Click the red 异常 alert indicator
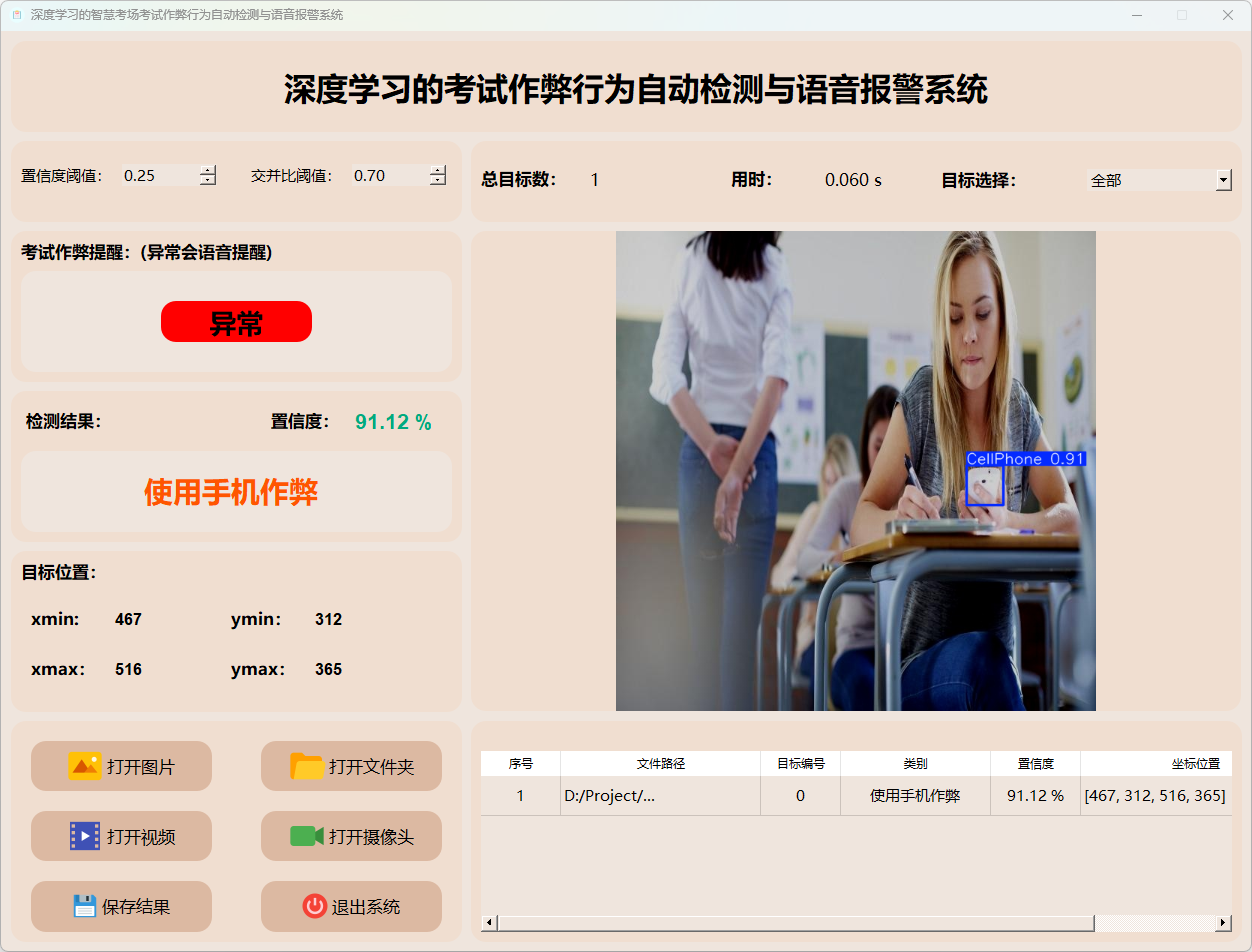This screenshot has height=952, width=1252. (236, 322)
